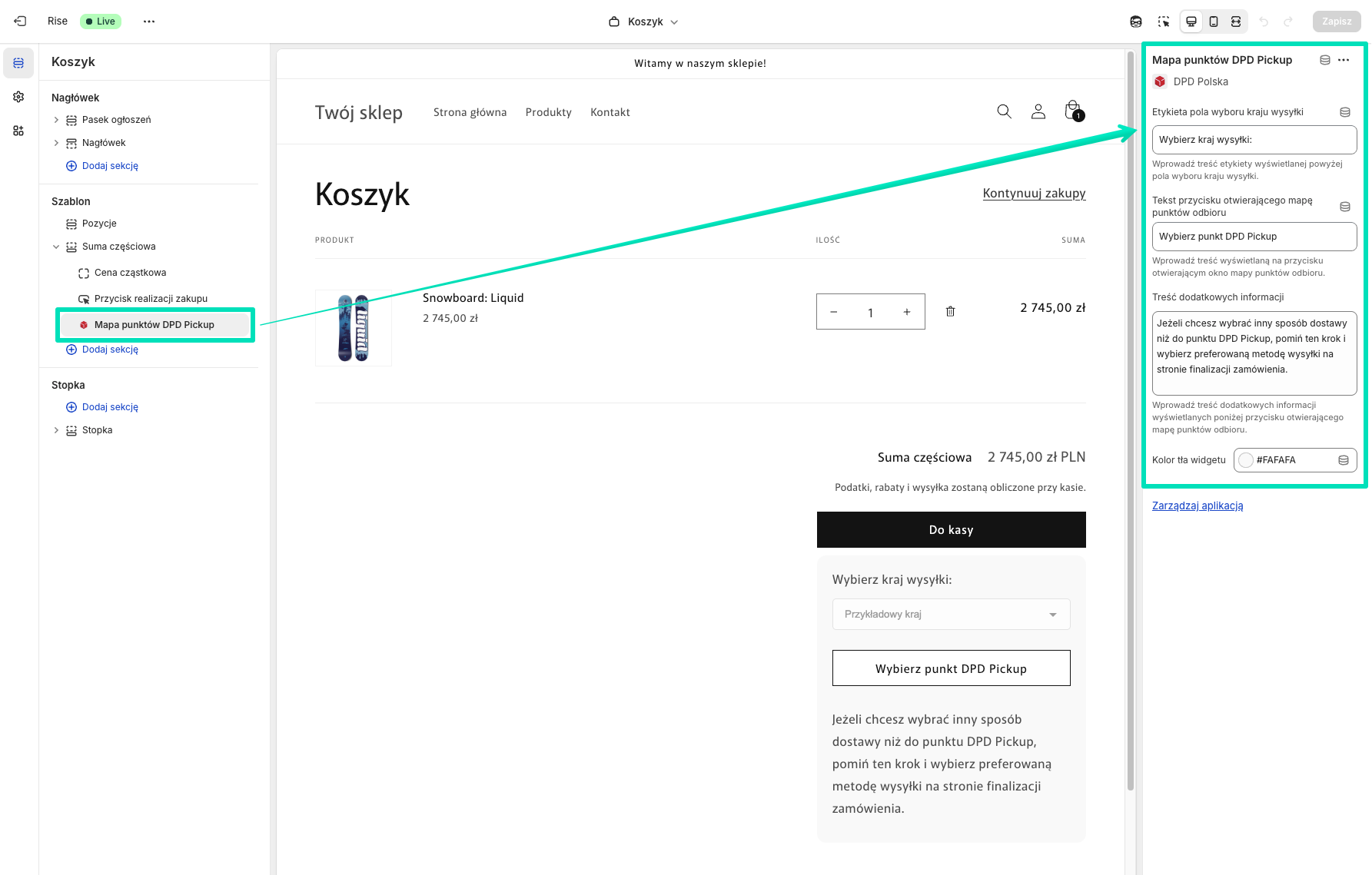The width and height of the screenshot is (1372, 875).
Task: Expand the Pasek ogłoszeń section
Action: pos(56,120)
